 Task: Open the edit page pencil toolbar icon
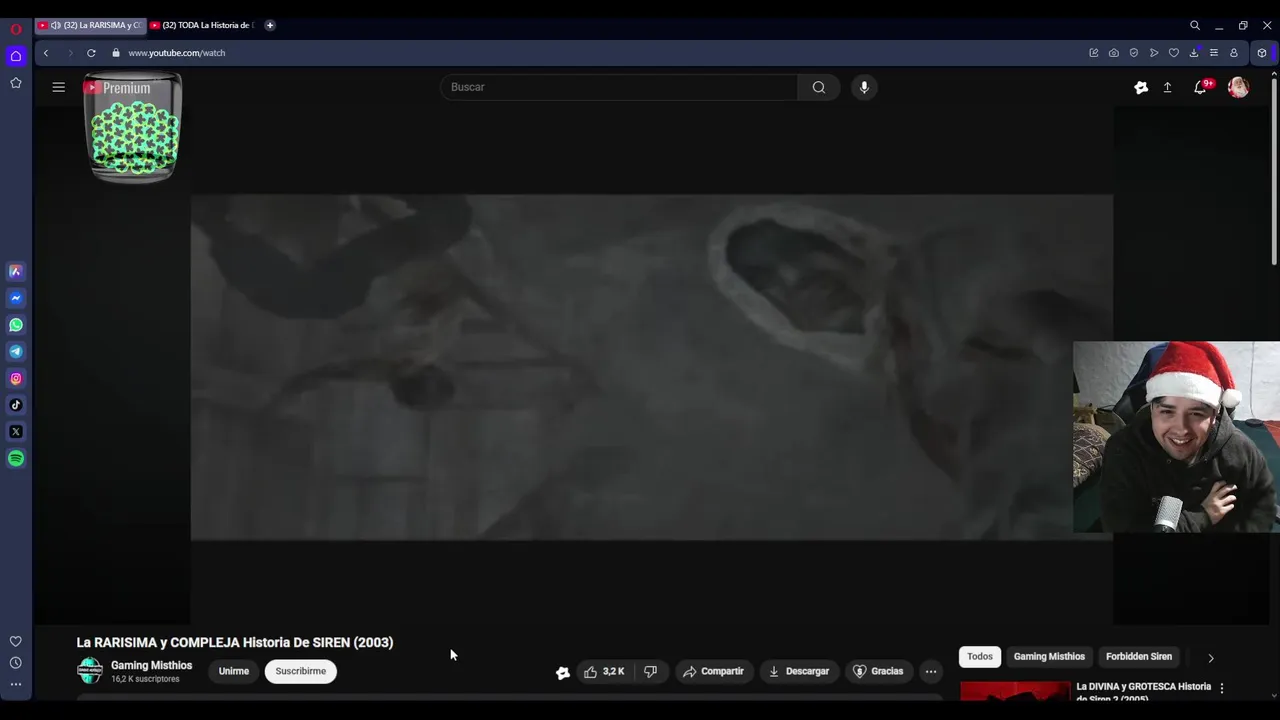tap(1094, 53)
